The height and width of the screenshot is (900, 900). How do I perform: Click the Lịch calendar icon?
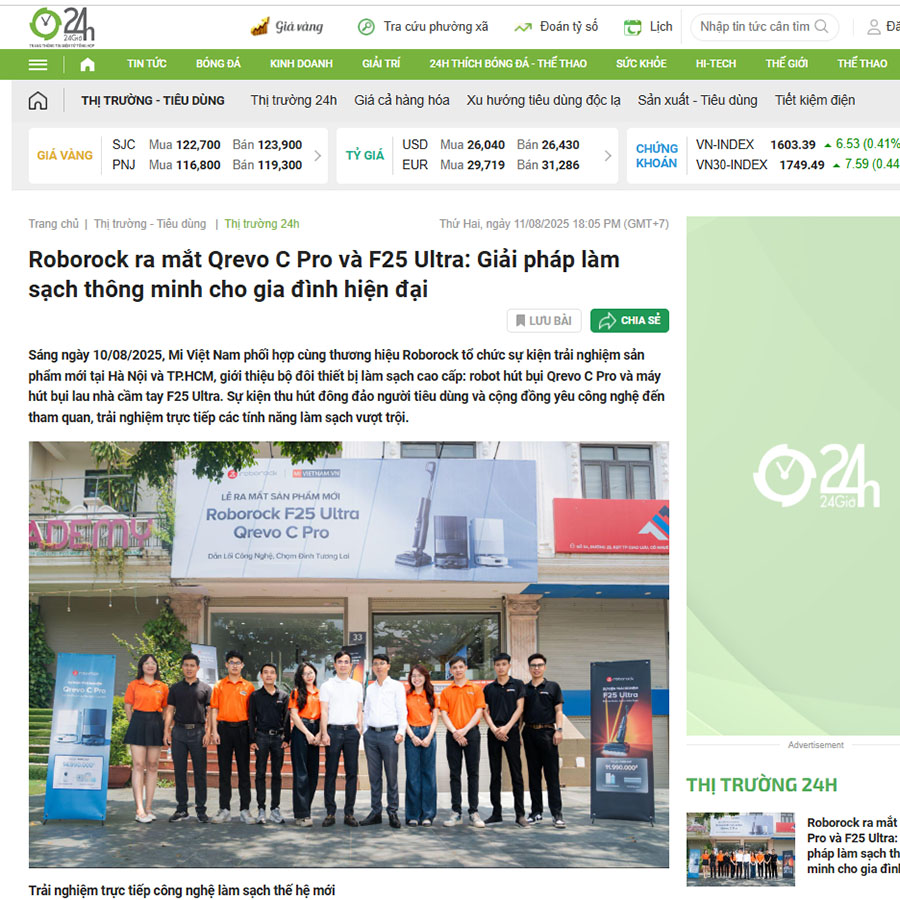point(633,27)
